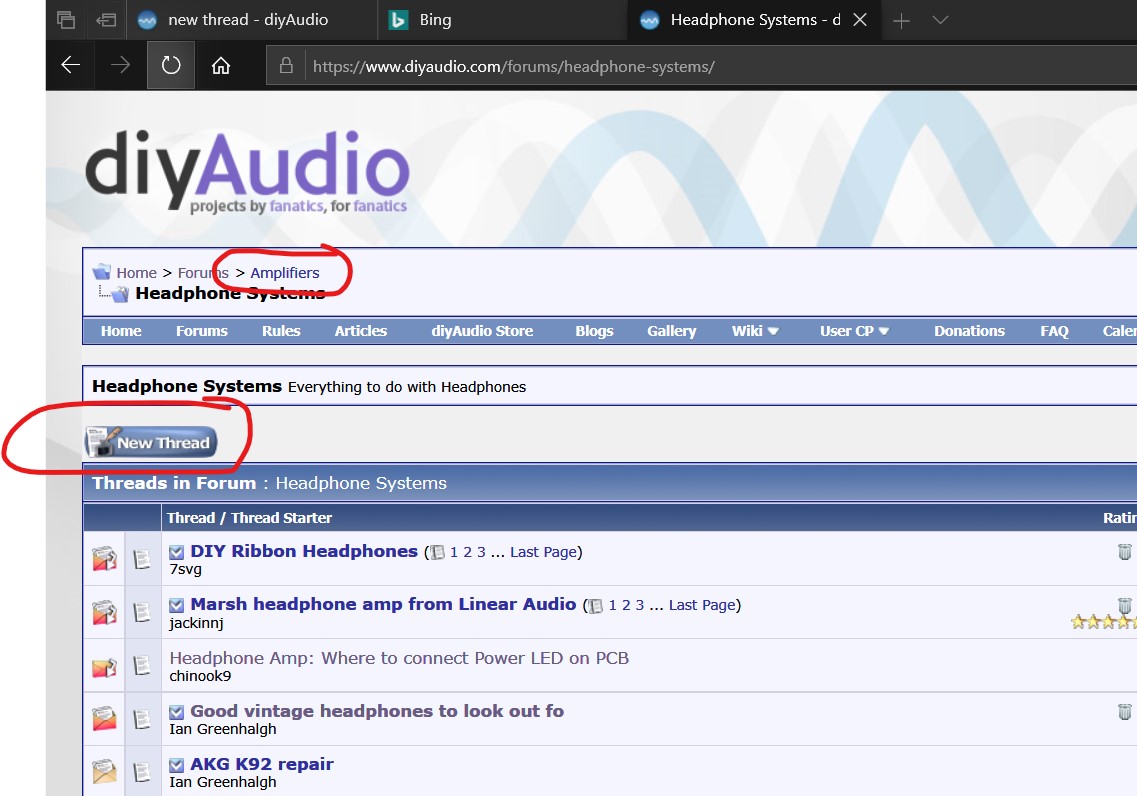
Task: Open Last Page of DIY Ribbon Headphones
Action: (x=543, y=552)
